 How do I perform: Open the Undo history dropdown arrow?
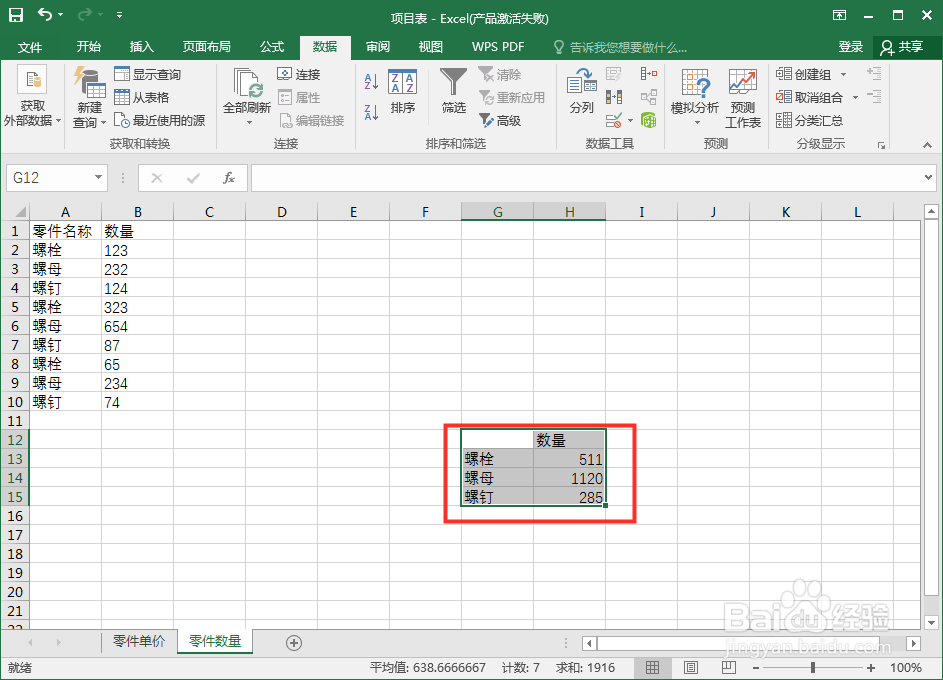(x=60, y=14)
